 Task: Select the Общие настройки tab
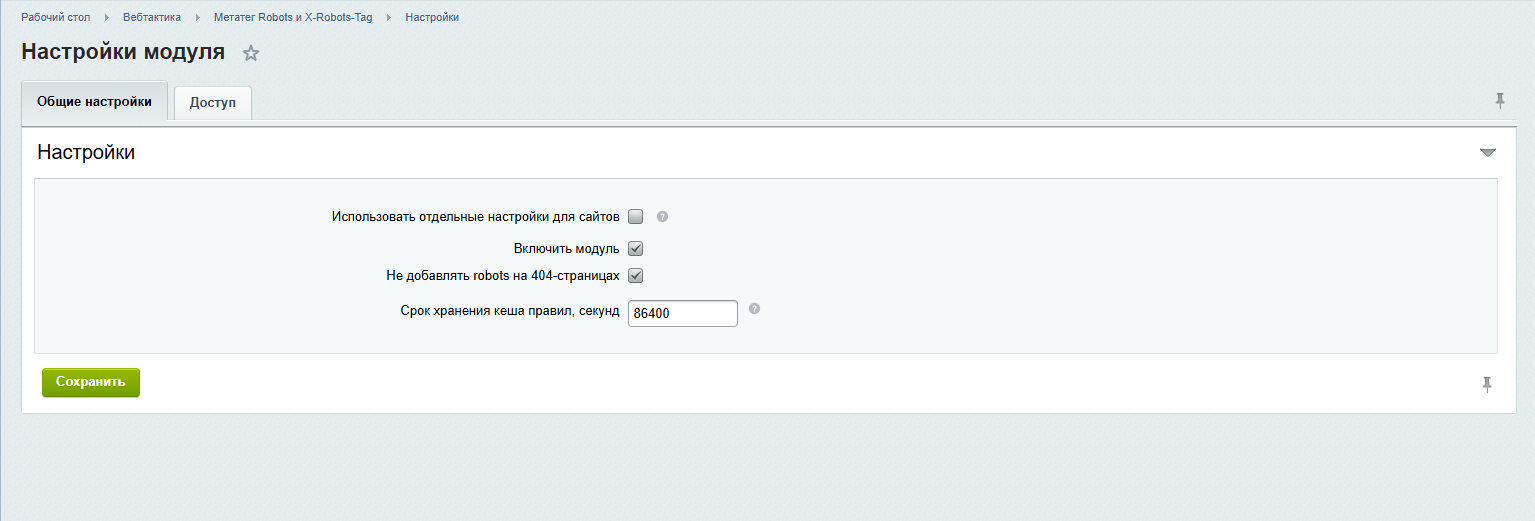94,101
